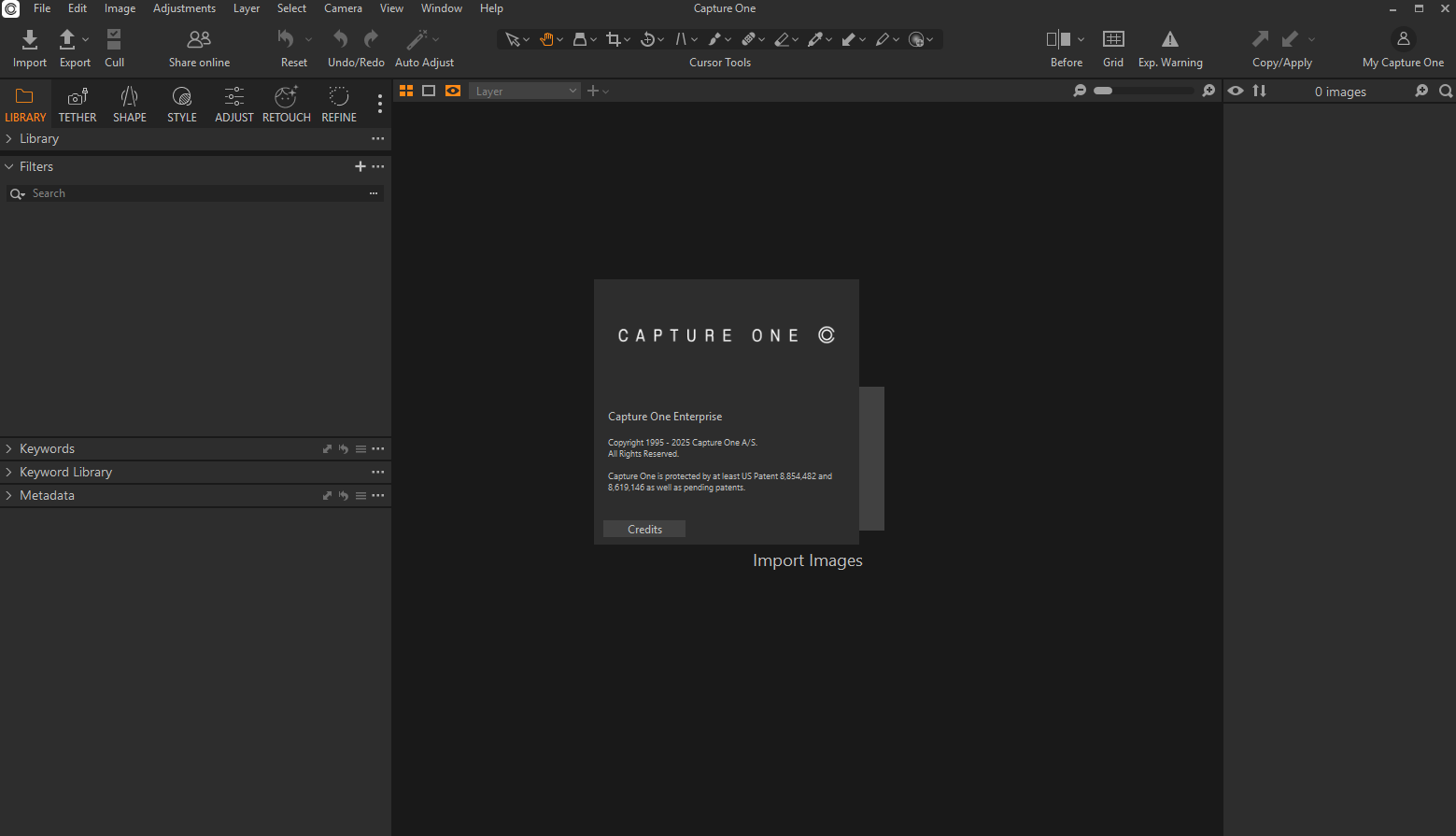Select the White Balance picker tool
Image resolution: width=1456 pixels, height=836 pixels.
(x=815, y=39)
